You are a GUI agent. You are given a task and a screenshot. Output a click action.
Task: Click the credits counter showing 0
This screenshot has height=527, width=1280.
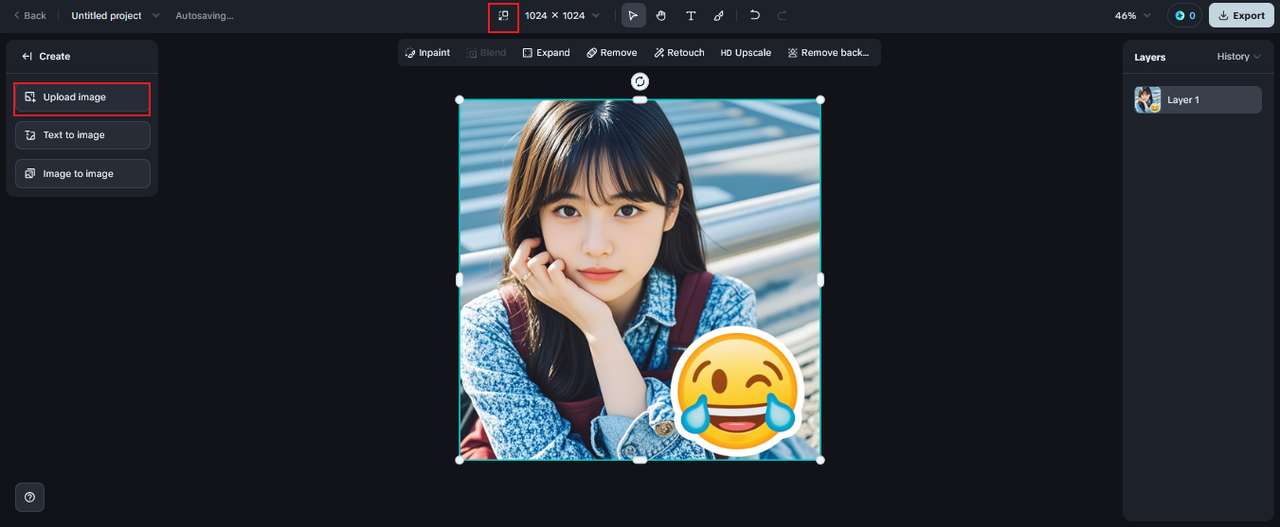click(x=1185, y=16)
